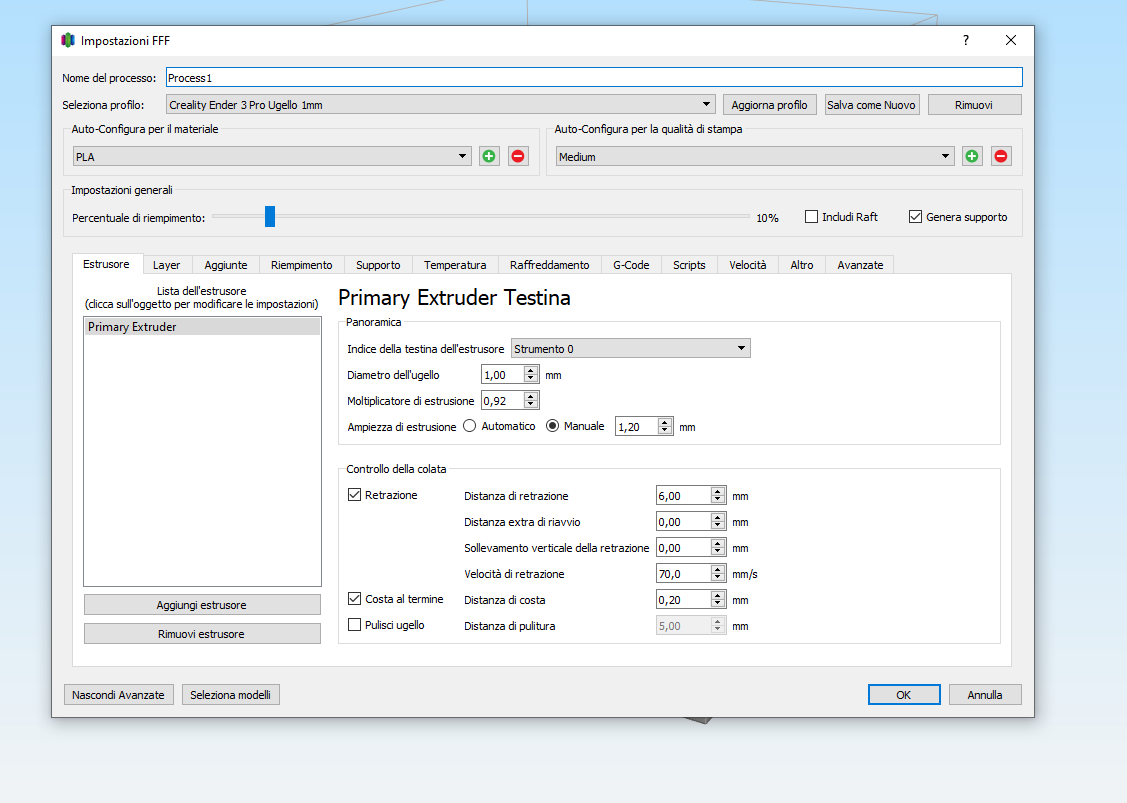Enable the Pulisci ugello checkbox
This screenshot has width=1127, height=803.
(x=355, y=625)
